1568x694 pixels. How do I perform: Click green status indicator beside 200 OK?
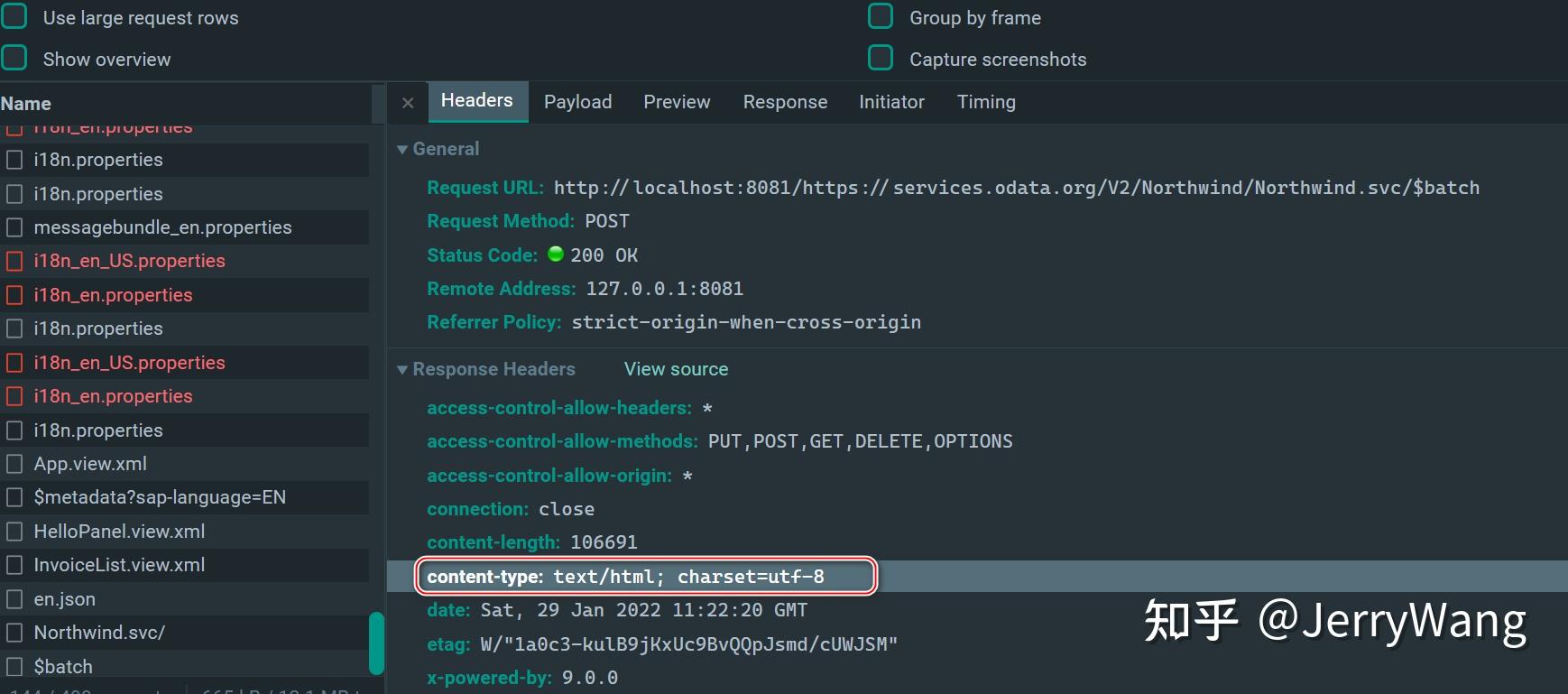(x=556, y=254)
